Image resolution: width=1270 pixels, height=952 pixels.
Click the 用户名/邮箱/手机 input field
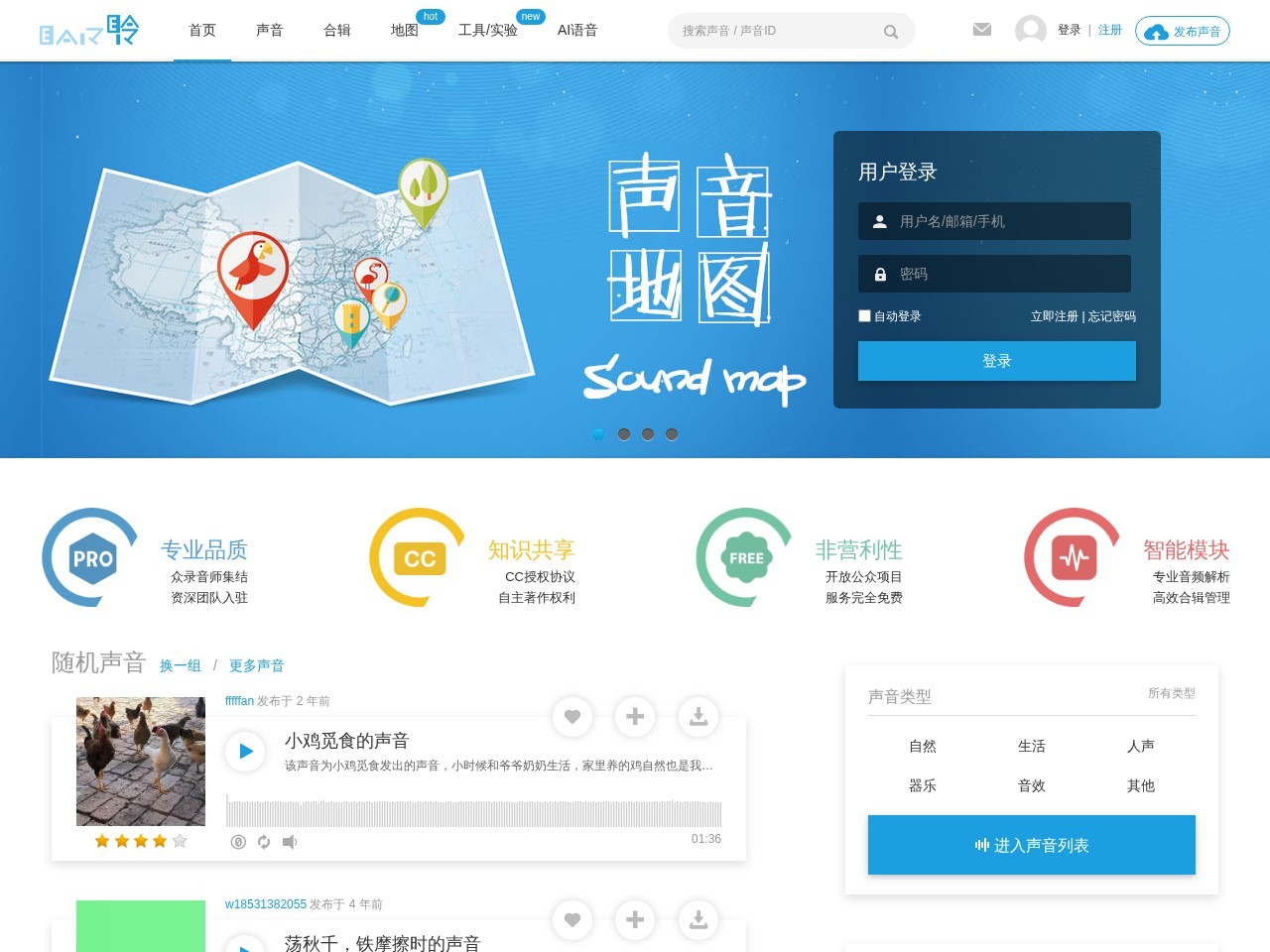pyautogui.click(x=994, y=221)
